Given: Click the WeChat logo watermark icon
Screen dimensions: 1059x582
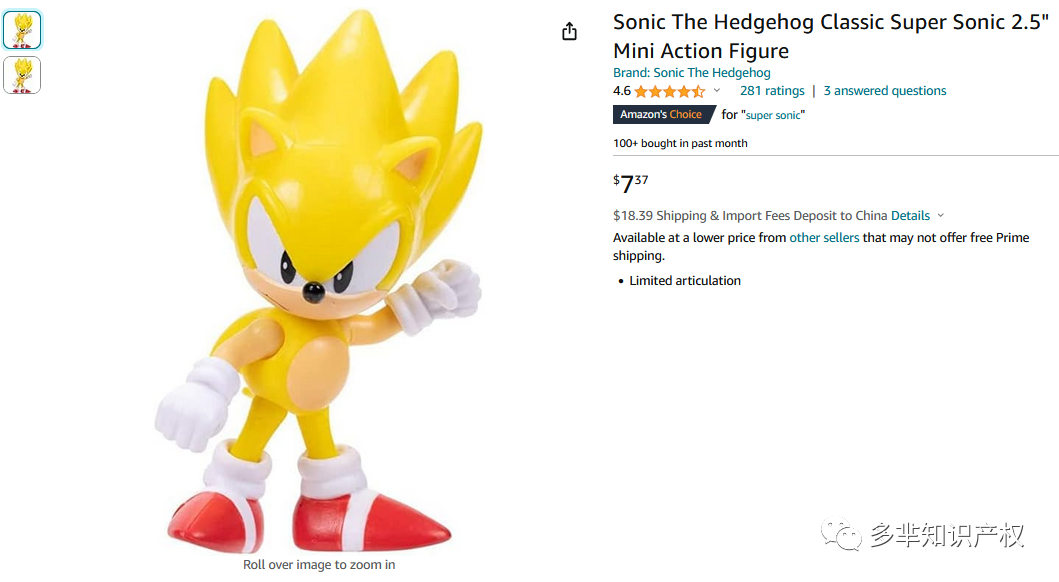Looking at the screenshot, I should pos(841,536).
